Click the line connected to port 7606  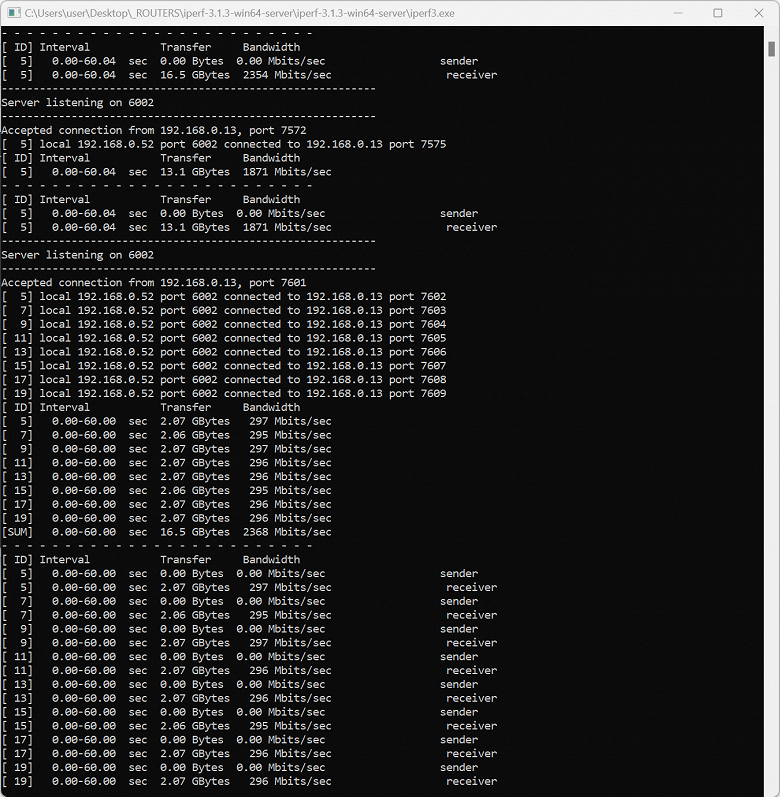pos(224,352)
